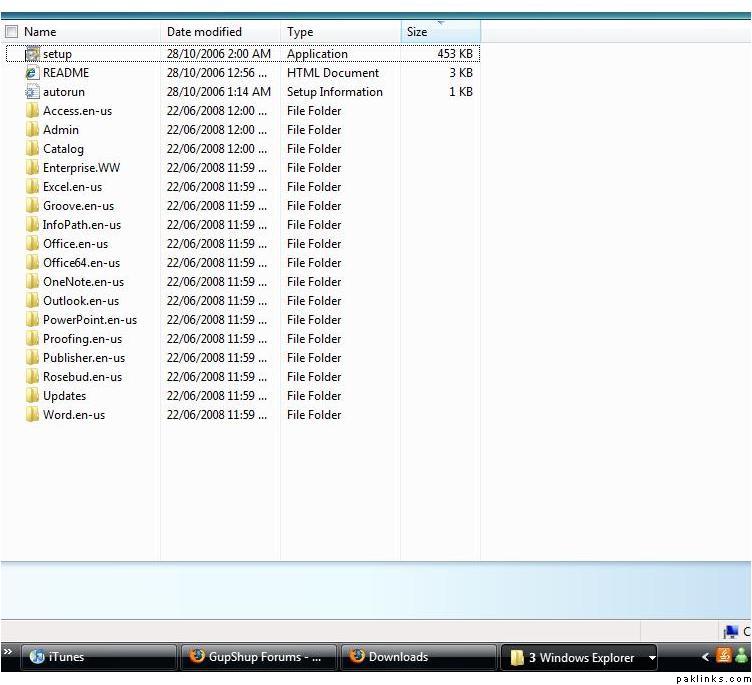Select the PowerPoint.en-us folder name
This screenshot has height=685, width=752.
89,320
